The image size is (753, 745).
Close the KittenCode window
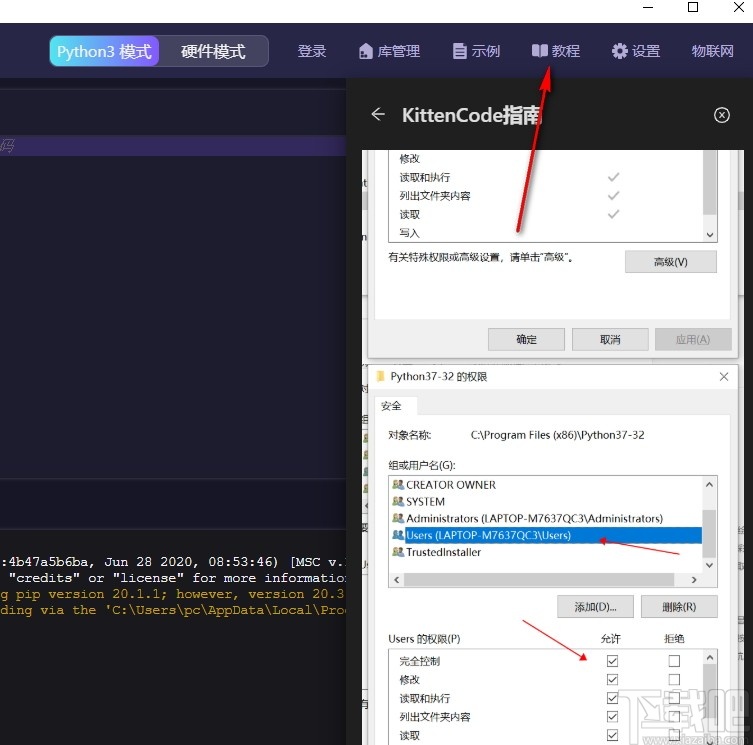739,7
